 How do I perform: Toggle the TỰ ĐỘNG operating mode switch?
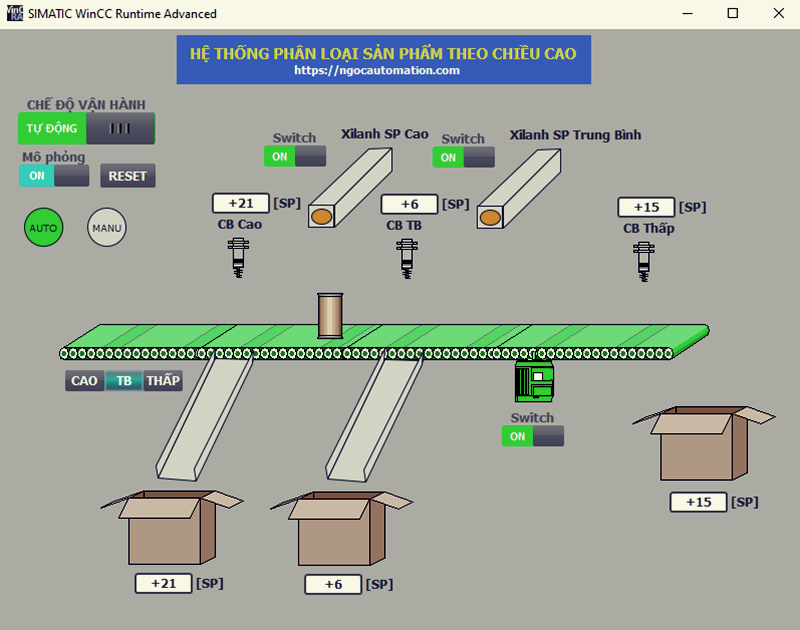(x=86, y=128)
